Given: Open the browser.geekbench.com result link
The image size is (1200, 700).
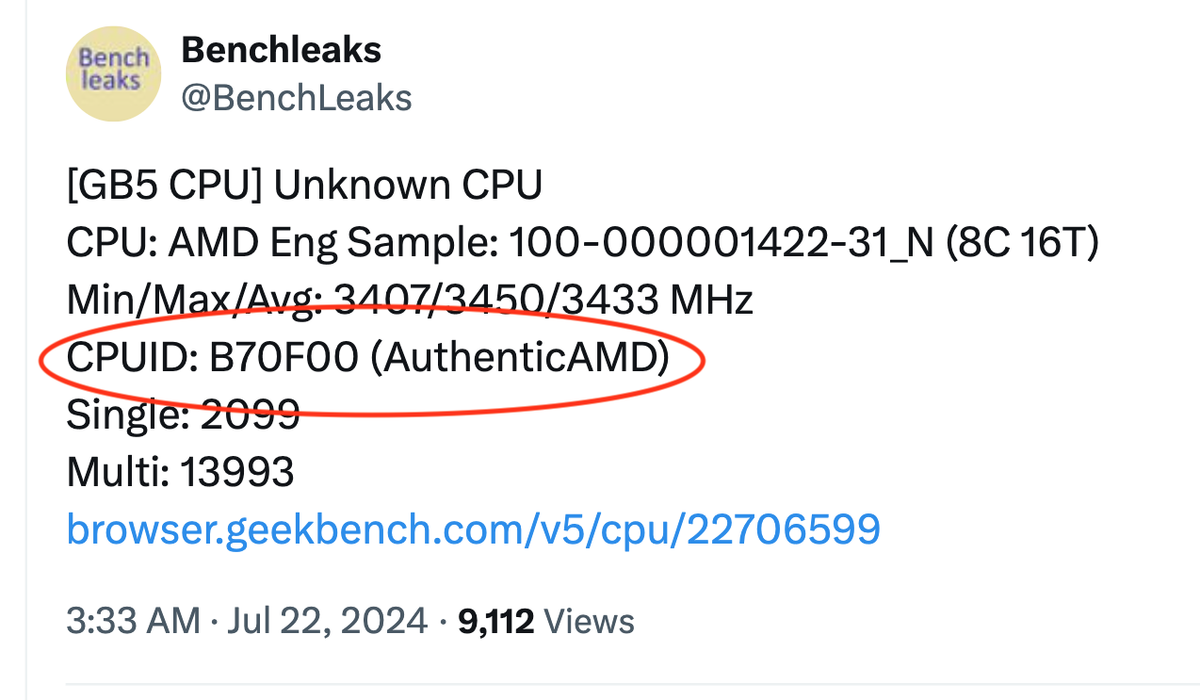Looking at the screenshot, I should 473,527.
